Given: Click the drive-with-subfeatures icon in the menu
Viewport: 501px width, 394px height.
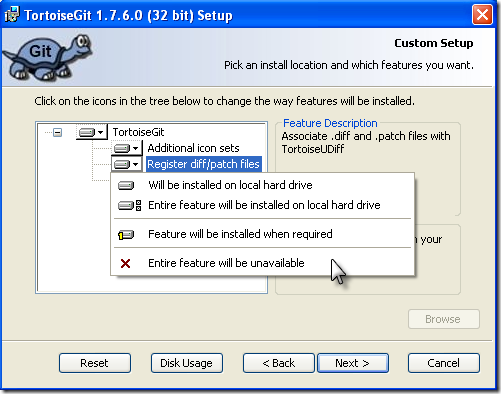Looking at the screenshot, I should (130, 205).
